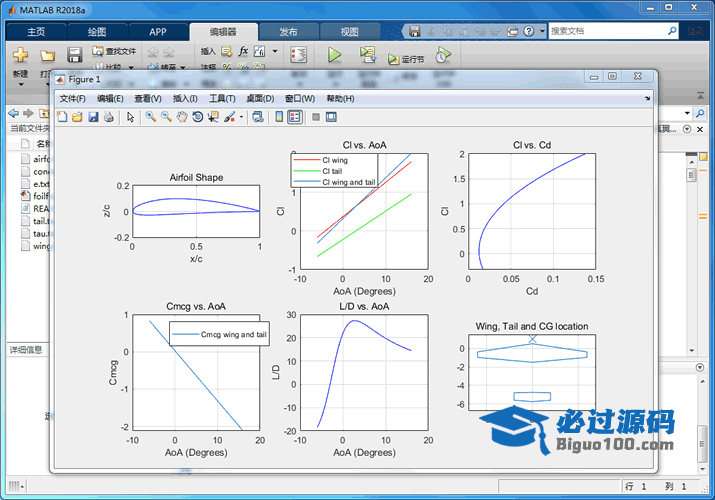Toggle the Edit Plot arrow pointer
This screenshot has width=715, height=500.
click(x=130, y=117)
